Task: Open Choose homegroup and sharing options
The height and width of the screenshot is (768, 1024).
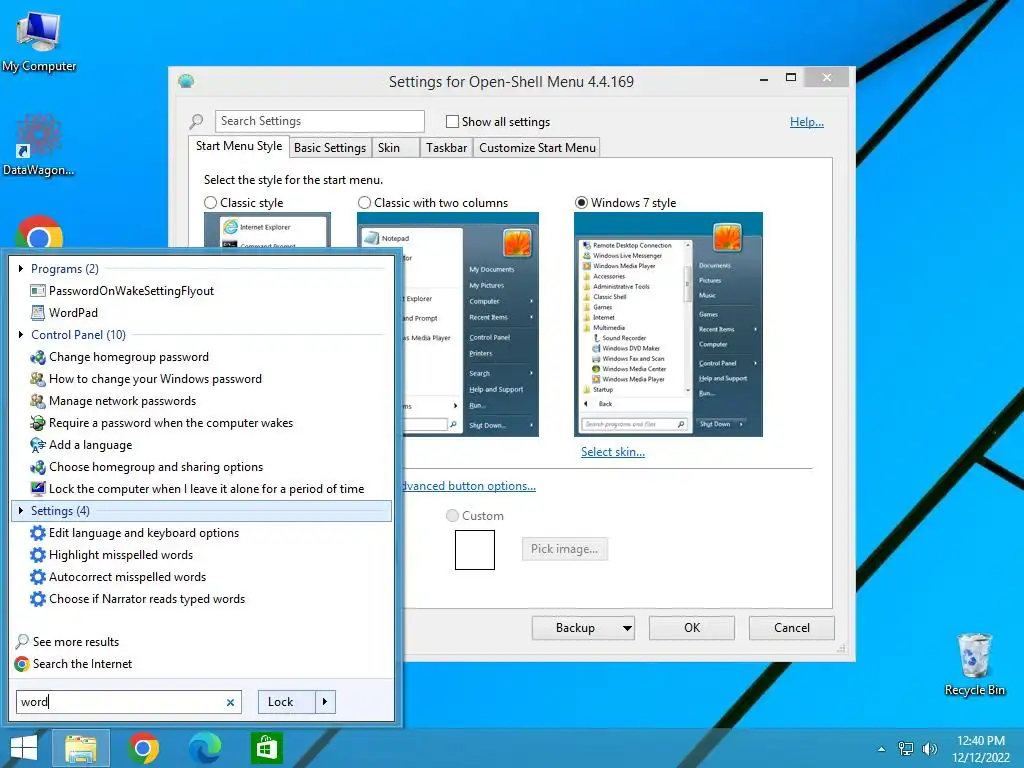Action: tap(155, 467)
